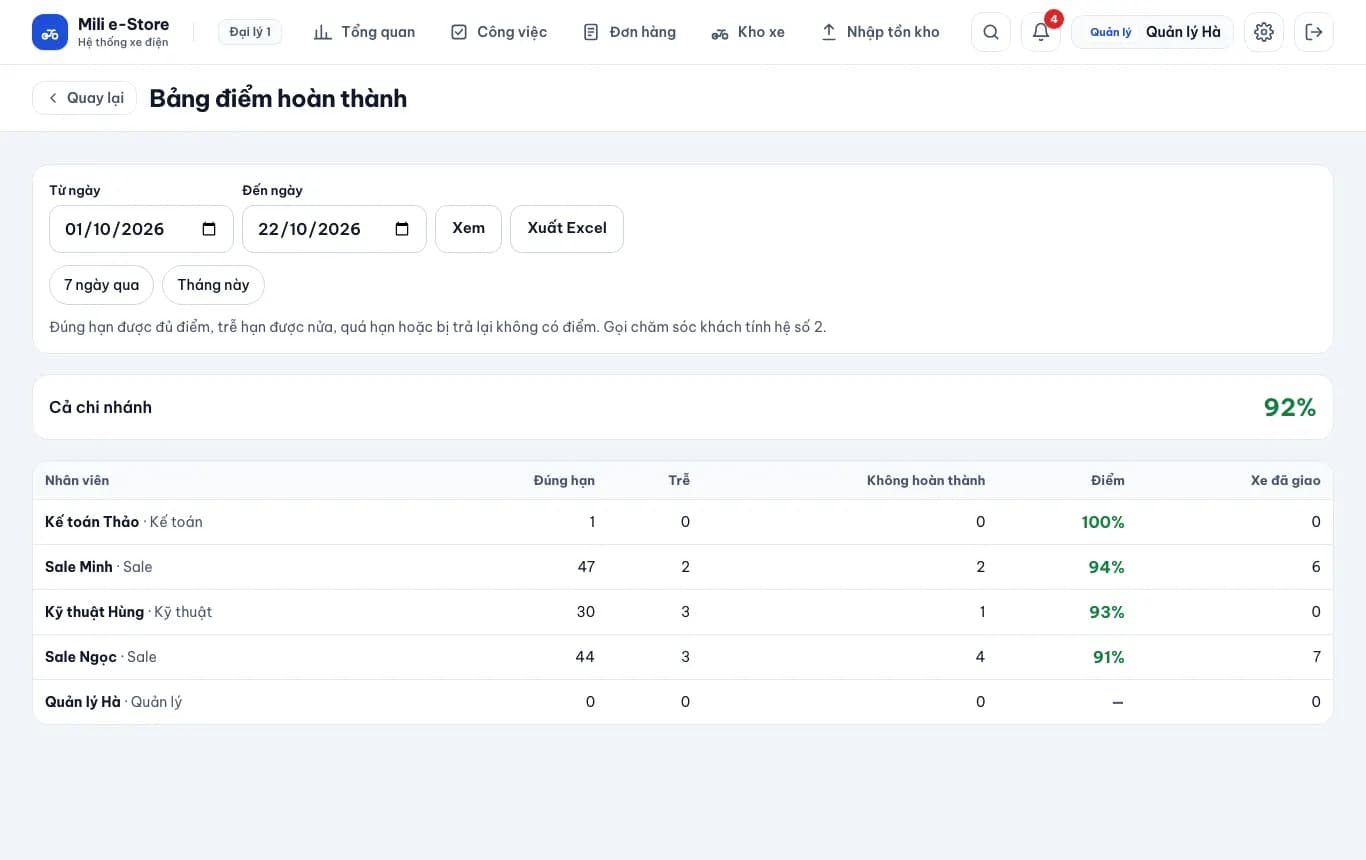Image resolution: width=1366 pixels, height=860 pixels.
Task: Click the Đại lý 1 badge
Action: click(250, 32)
